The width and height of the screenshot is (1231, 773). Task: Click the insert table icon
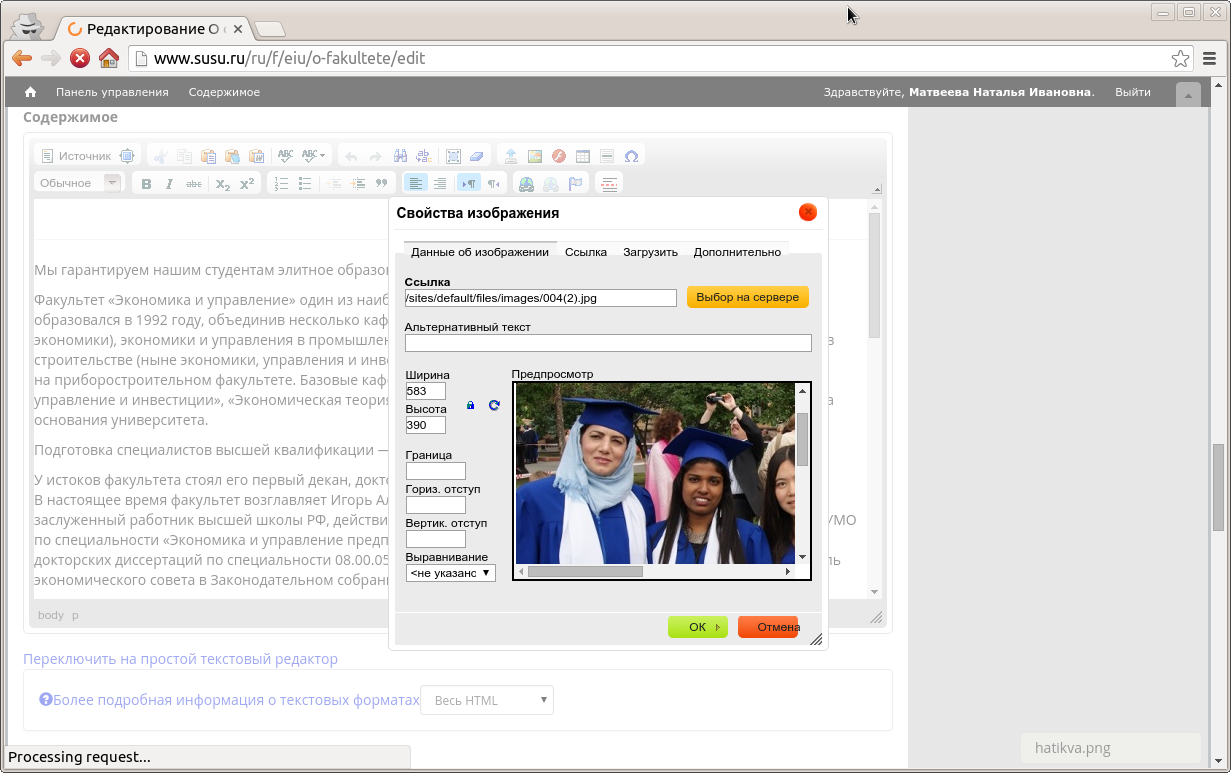[x=583, y=156]
